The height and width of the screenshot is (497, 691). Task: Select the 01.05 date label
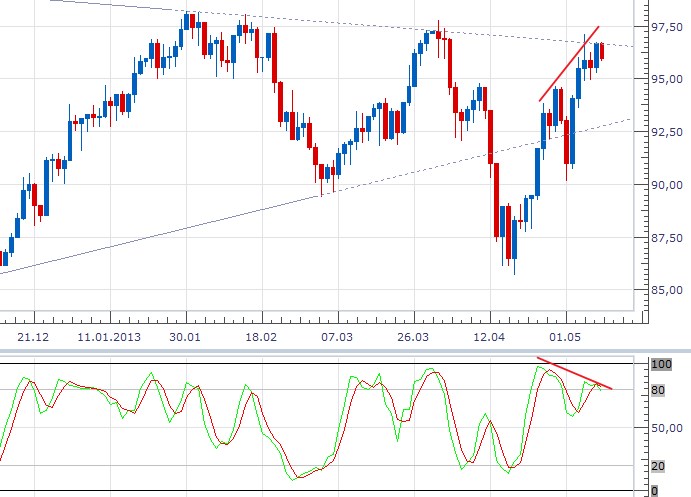(x=568, y=338)
